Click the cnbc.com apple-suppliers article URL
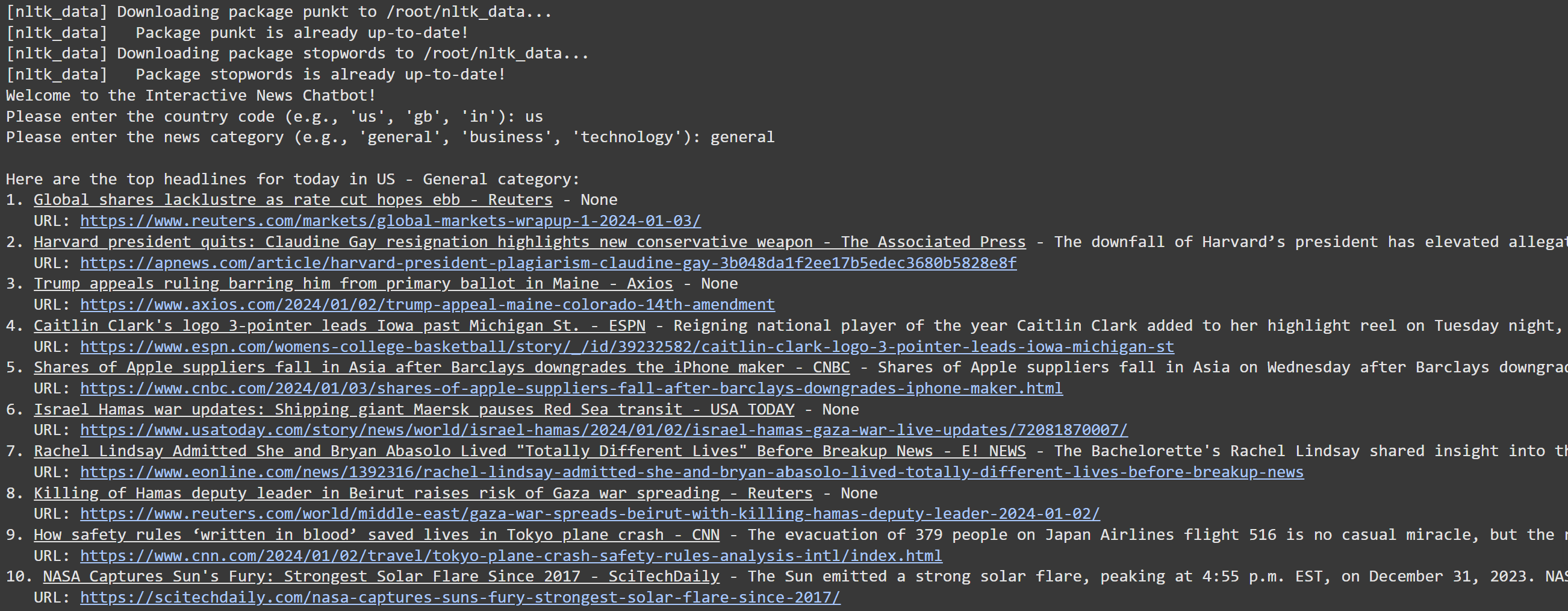1568x611 pixels. click(x=571, y=388)
